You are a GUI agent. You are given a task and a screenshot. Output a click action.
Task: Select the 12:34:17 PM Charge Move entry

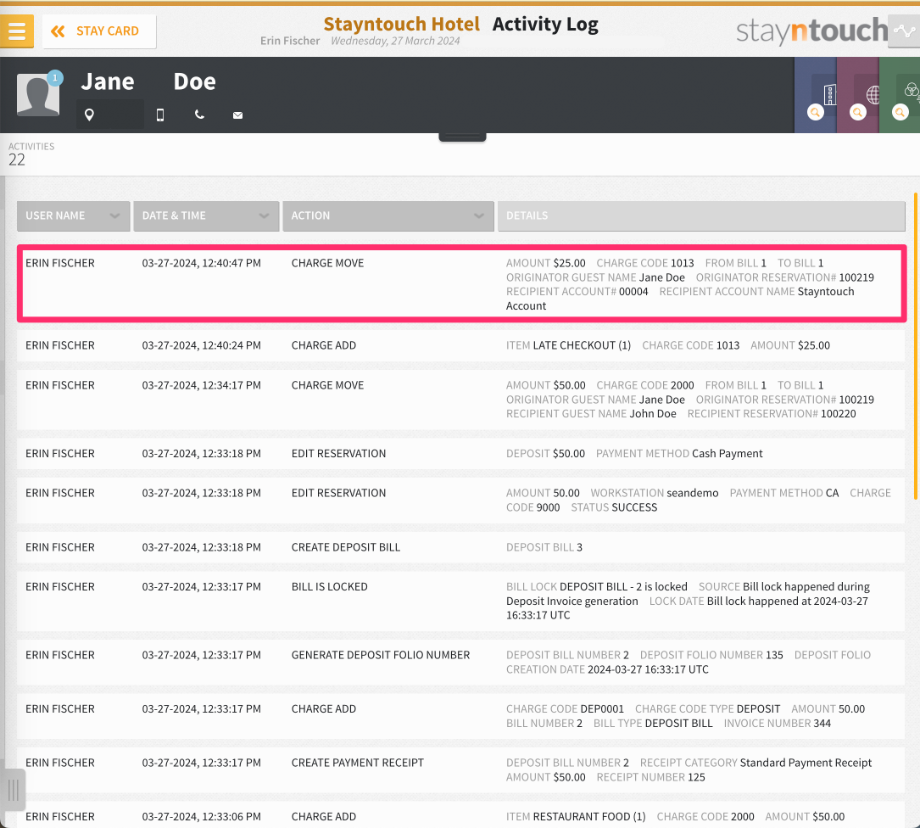pyautogui.click(x=461, y=400)
